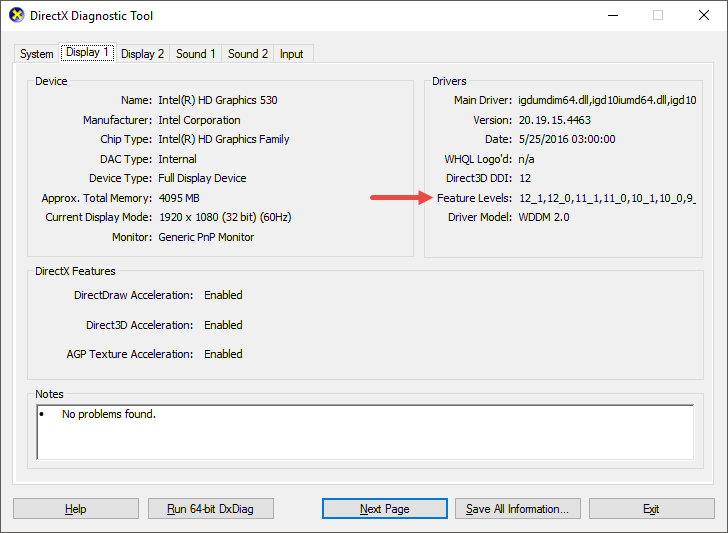Click the DirectX title bar icon

pos(16,15)
